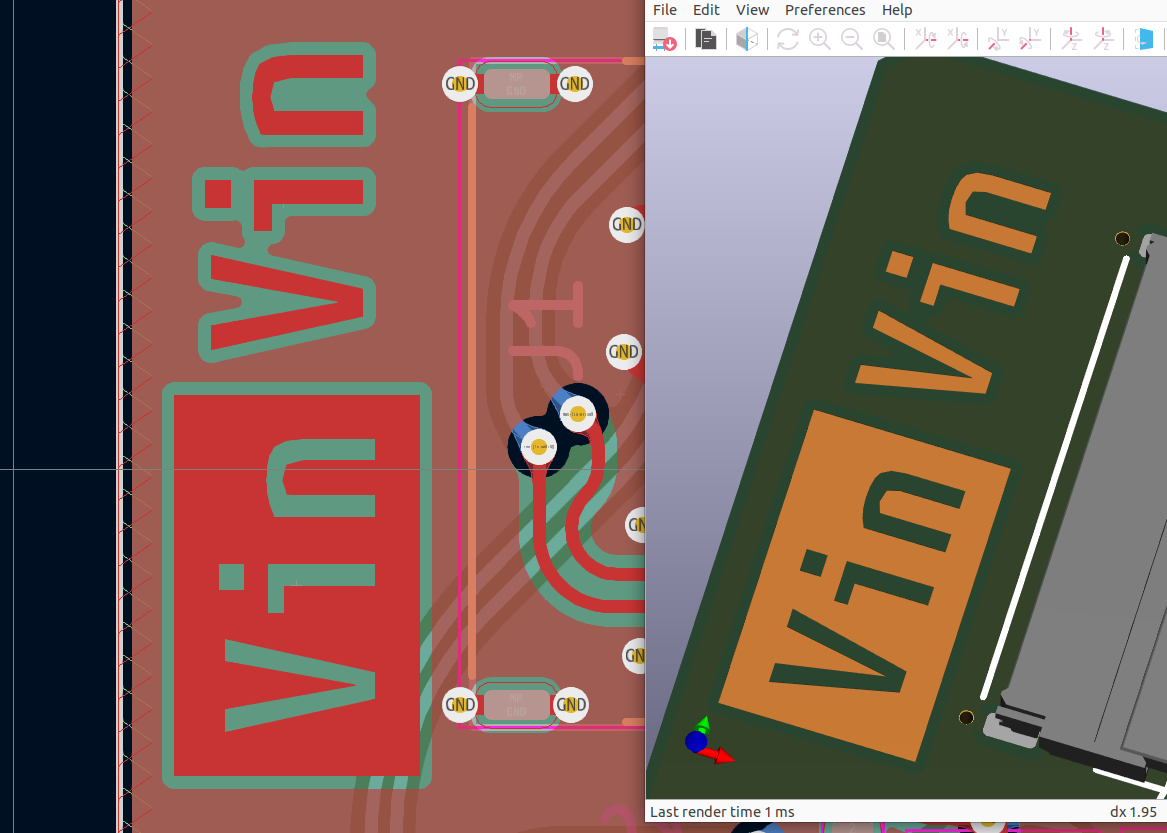Reload the current board in 3D viewer

pos(664,39)
